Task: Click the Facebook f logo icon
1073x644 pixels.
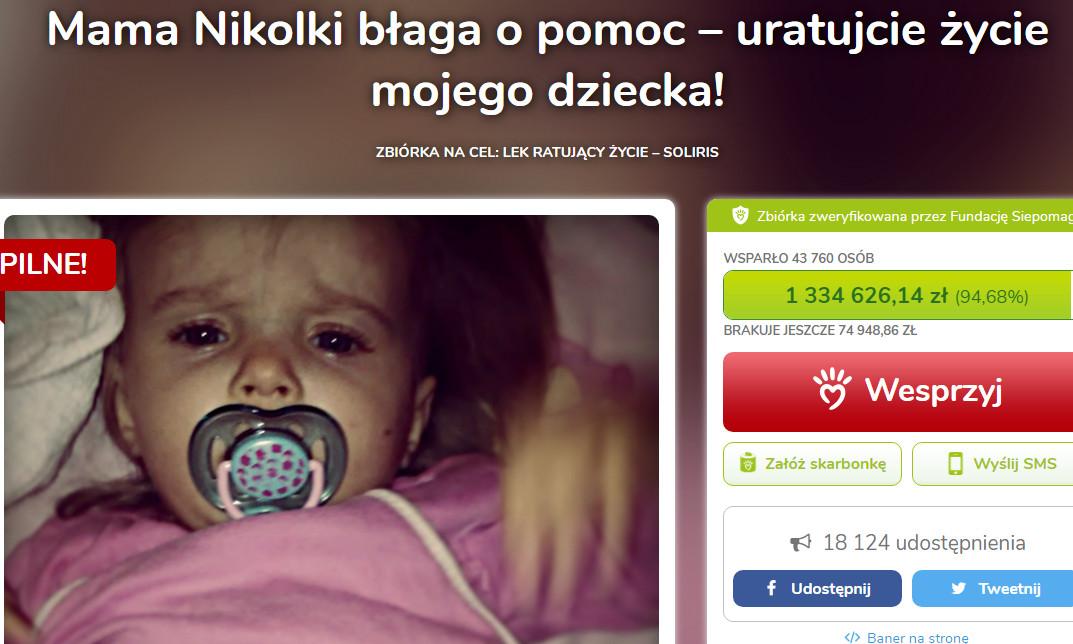Action: coord(771,588)
